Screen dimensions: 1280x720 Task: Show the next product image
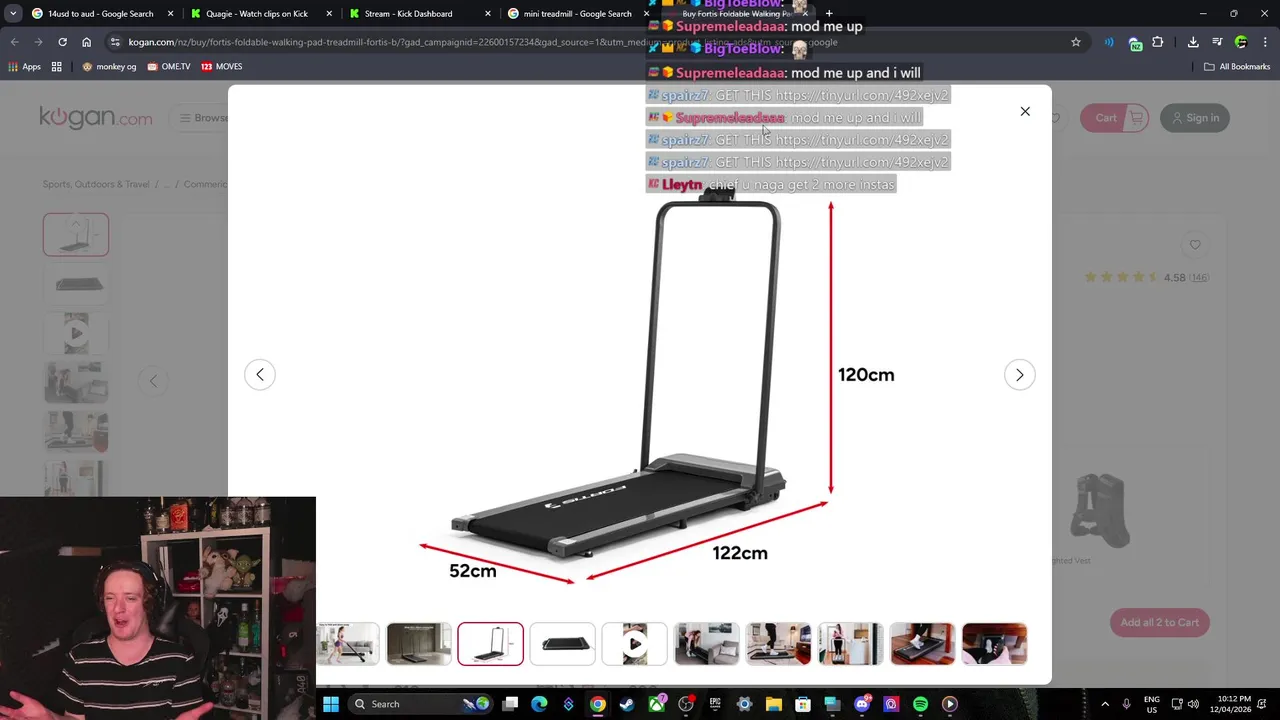pos(1019,375)
